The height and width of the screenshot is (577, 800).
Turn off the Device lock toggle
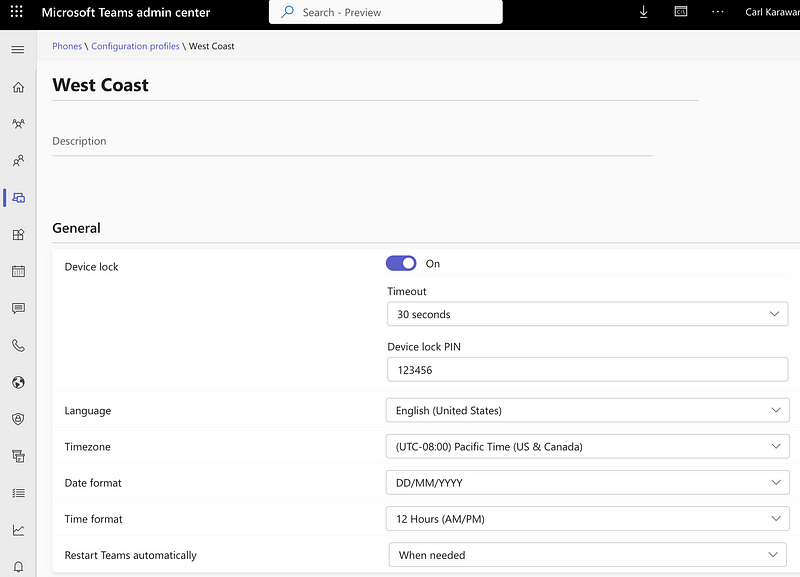pos(401,263)
